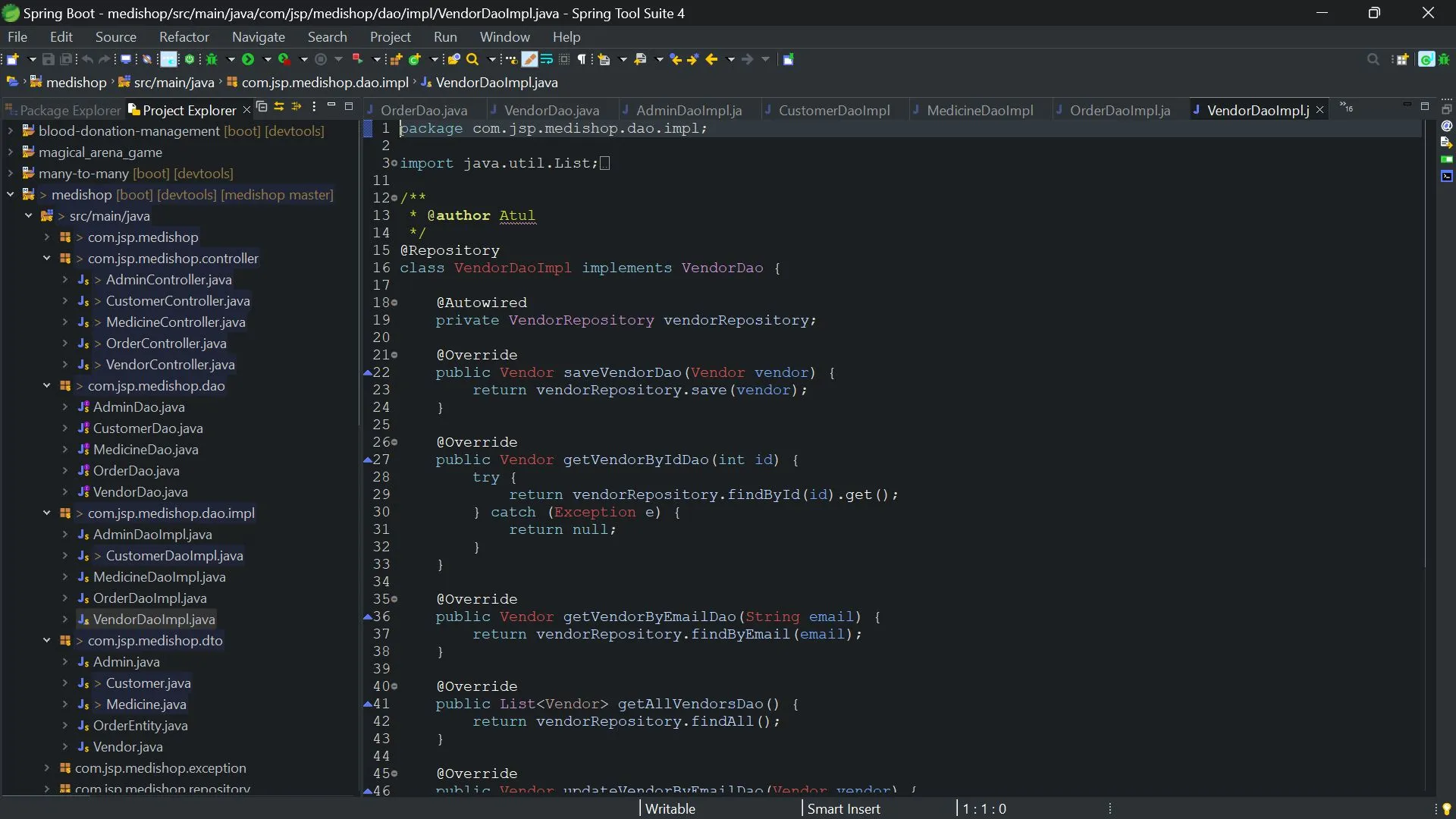Show hidden editor tabs list (16)
The image size is (1456, 819).
[x=1346, y=107]
